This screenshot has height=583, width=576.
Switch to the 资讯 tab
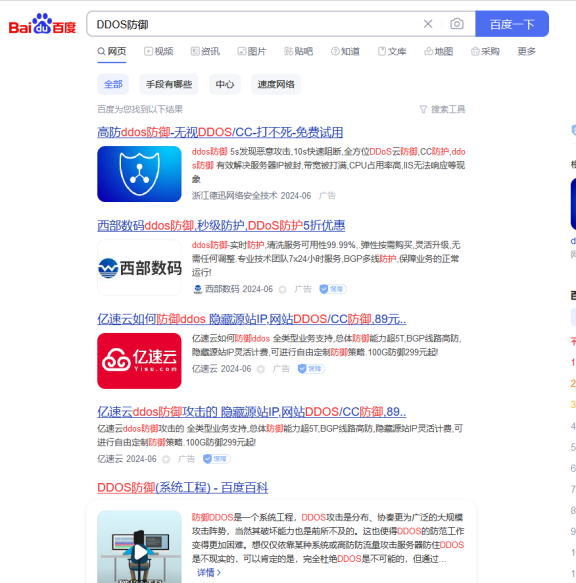[205, 51]
